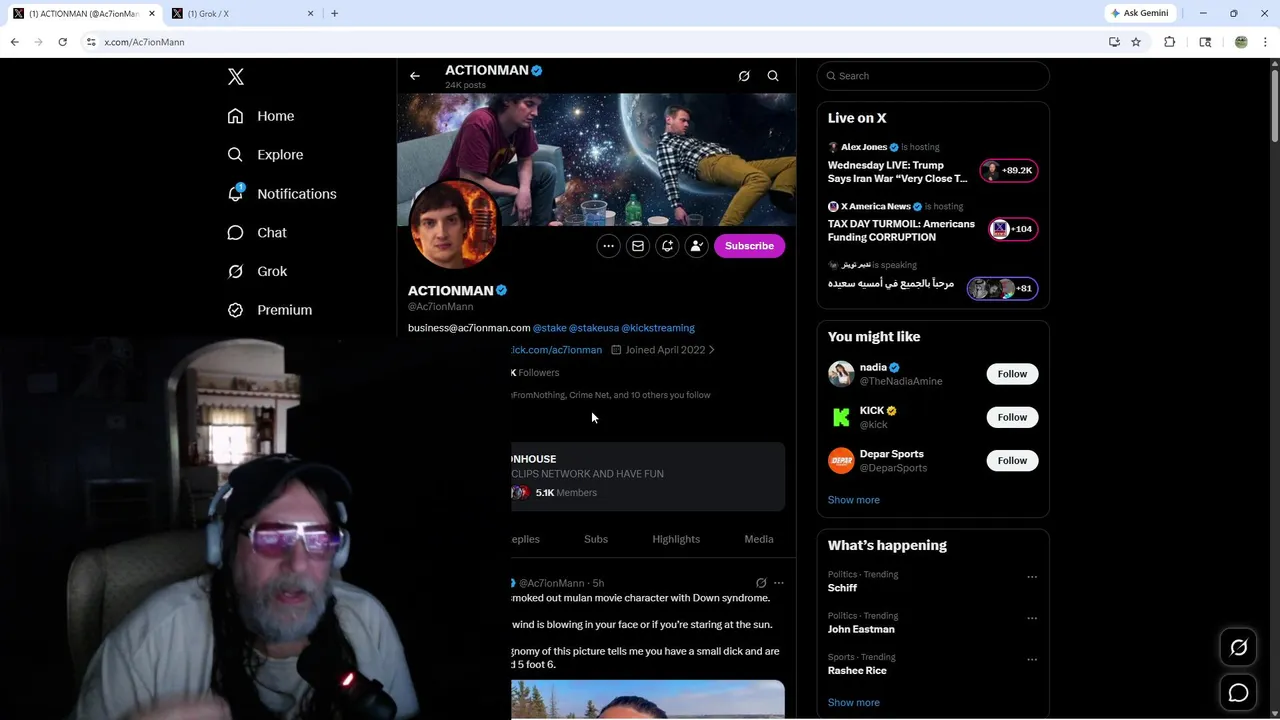Click Grok icon in profile header
This screenshot has height=720, width=1280.
pyautogui.click(x=744, y=76)
